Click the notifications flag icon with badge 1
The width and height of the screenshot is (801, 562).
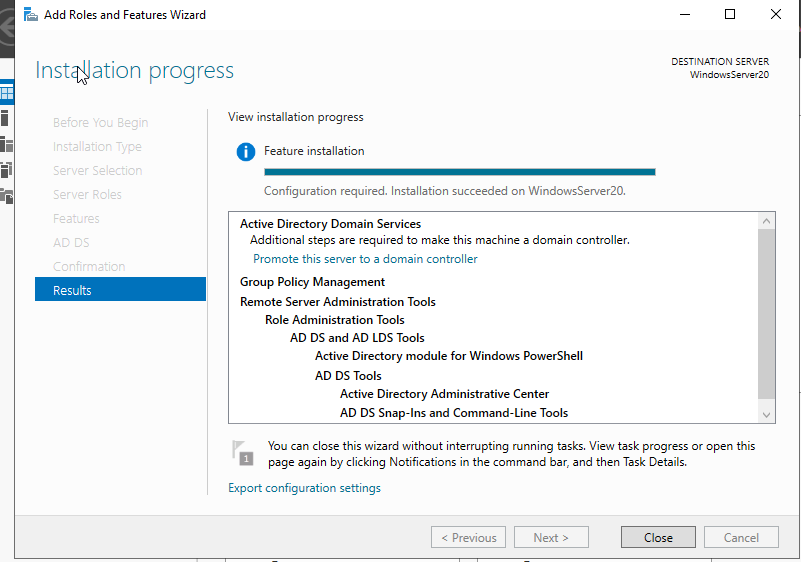pos(243,453)
